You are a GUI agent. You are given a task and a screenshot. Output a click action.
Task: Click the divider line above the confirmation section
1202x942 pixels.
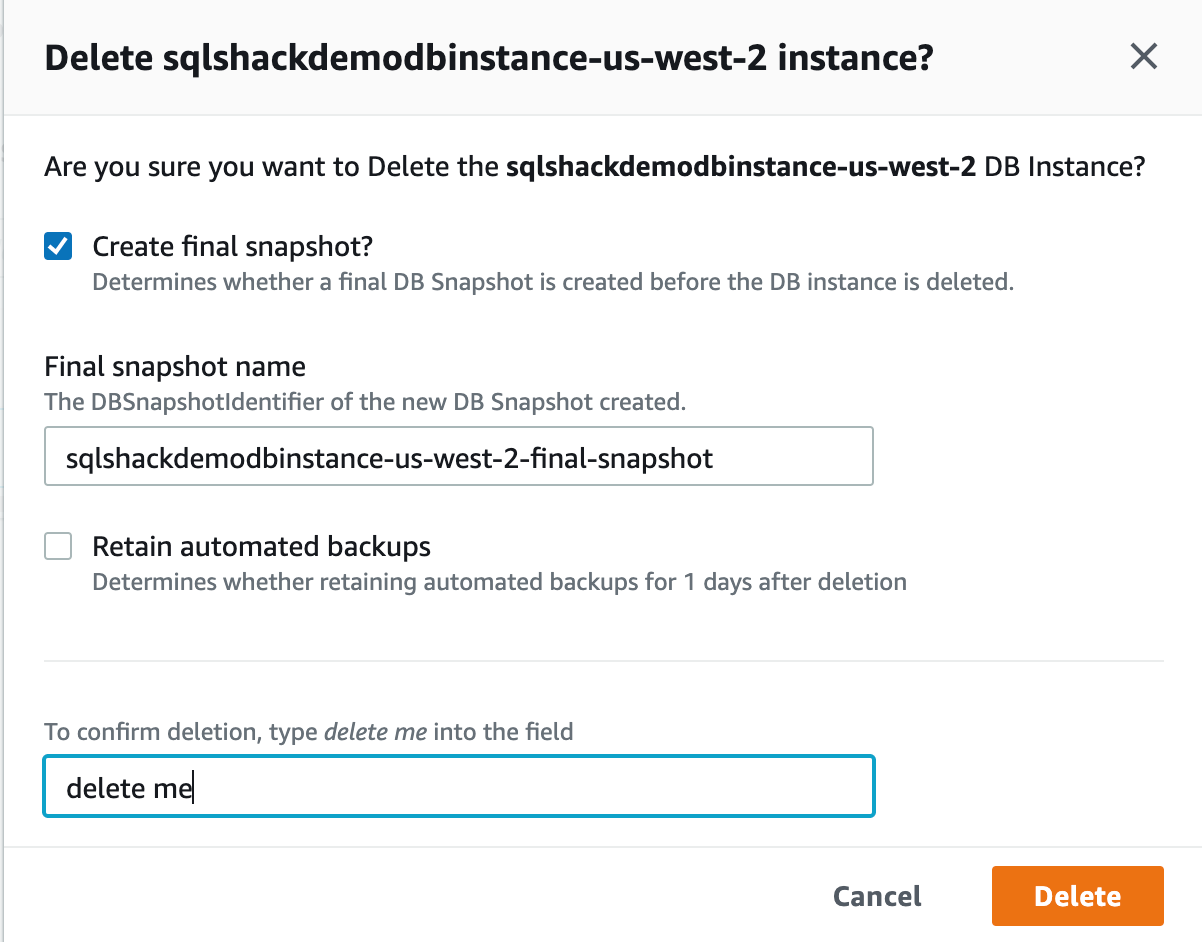(603, 661)
